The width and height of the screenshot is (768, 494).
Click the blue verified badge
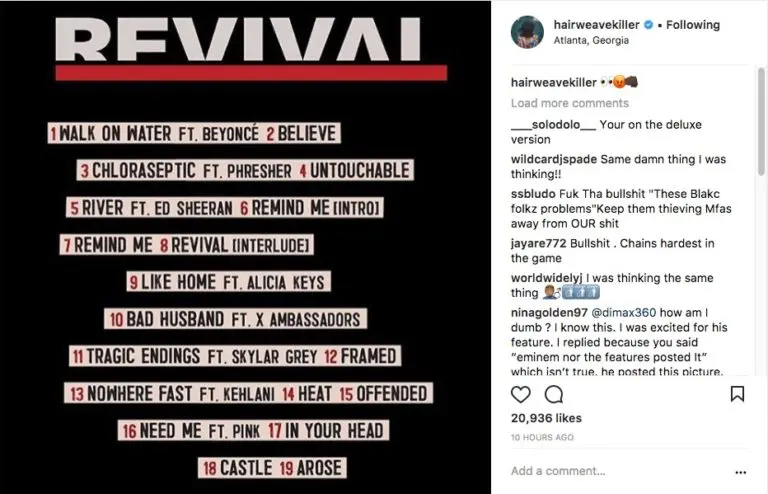(x=647, y=25)
